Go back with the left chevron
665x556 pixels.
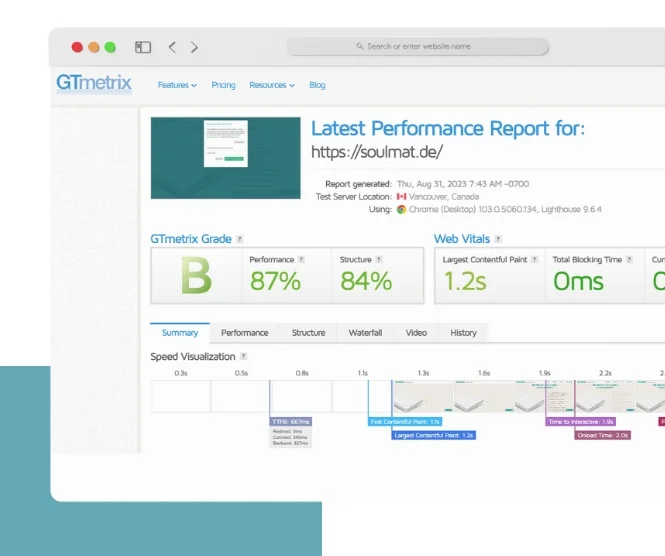click(x=172, y=47)
